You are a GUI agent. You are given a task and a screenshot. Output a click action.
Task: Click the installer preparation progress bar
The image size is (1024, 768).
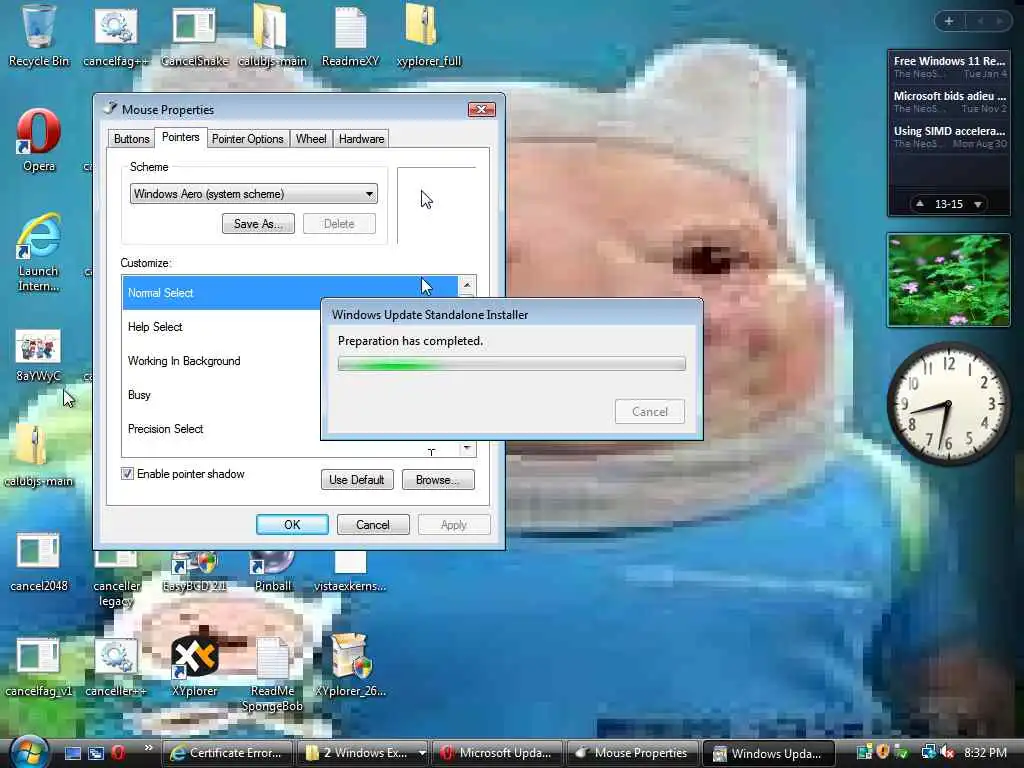pos(511,364)
